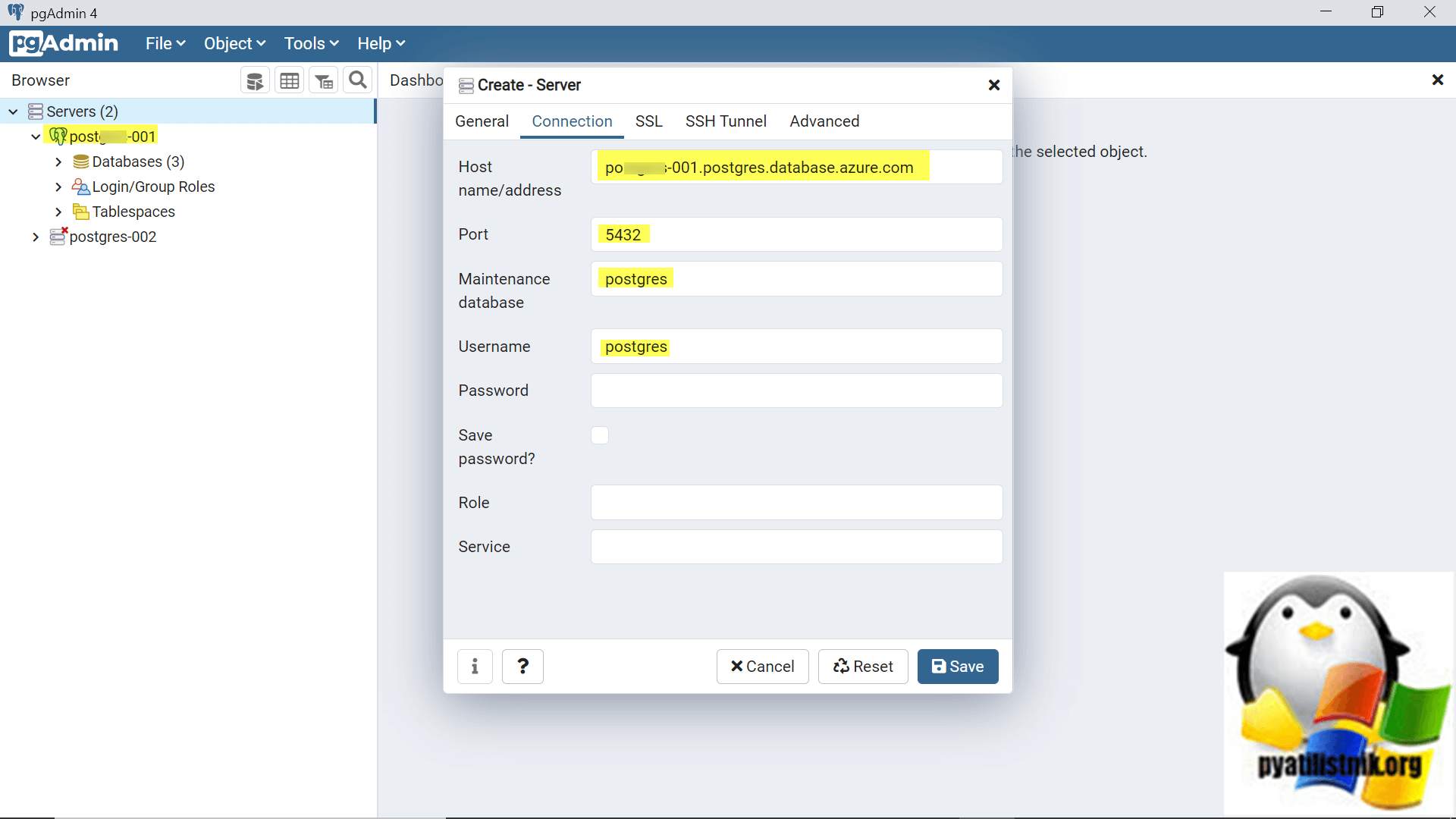The height and width of the screenshot is (819, 1456).
Task: Expand the postgres-002 server node
Action: 36,237
